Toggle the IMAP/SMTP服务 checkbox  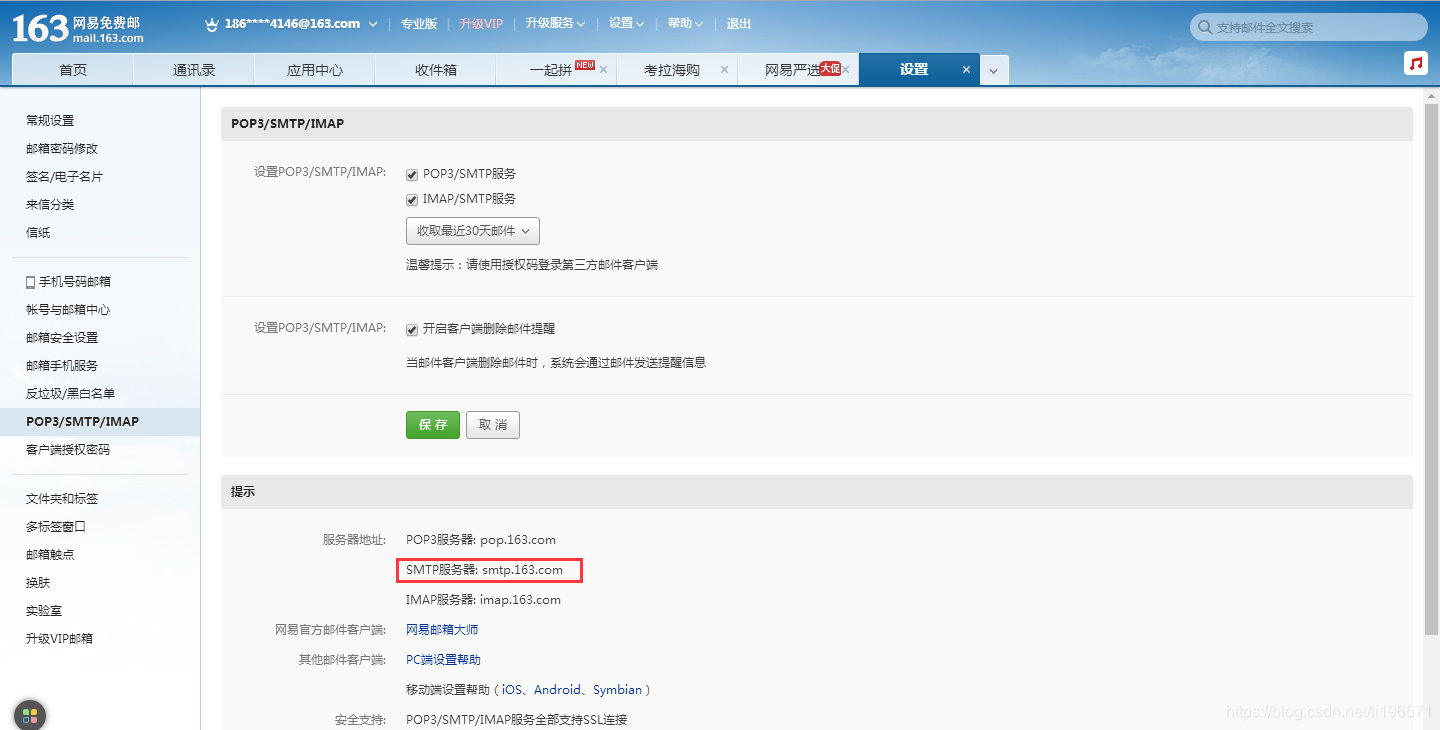point(412,199)
